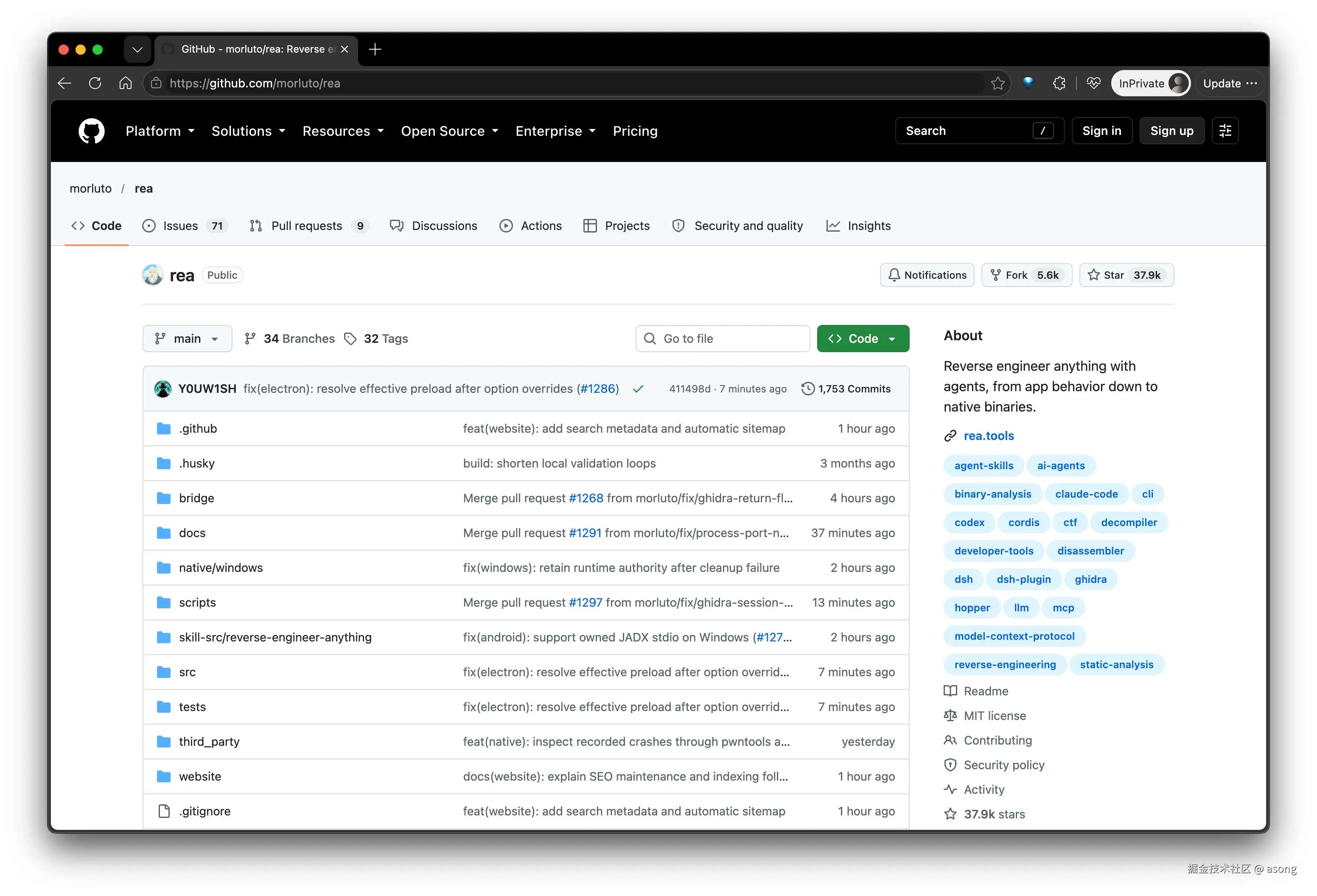Open the rea.tools website link
1317x896 pixels.
(x=988, y=436)
